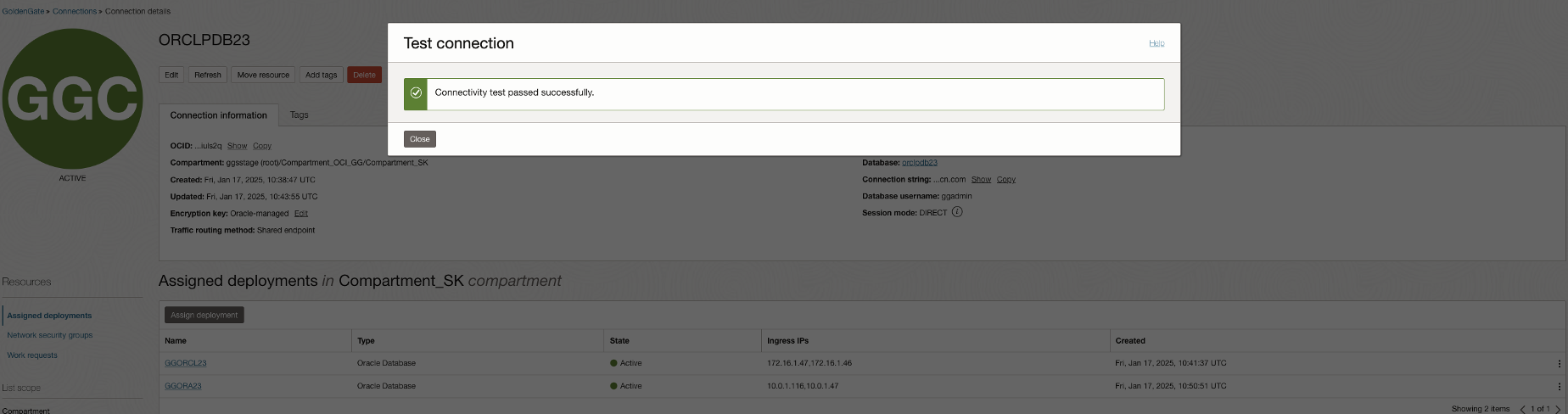Click the GGC connection status badge
Screen dimensions: 1568x414
click(72, 98)
